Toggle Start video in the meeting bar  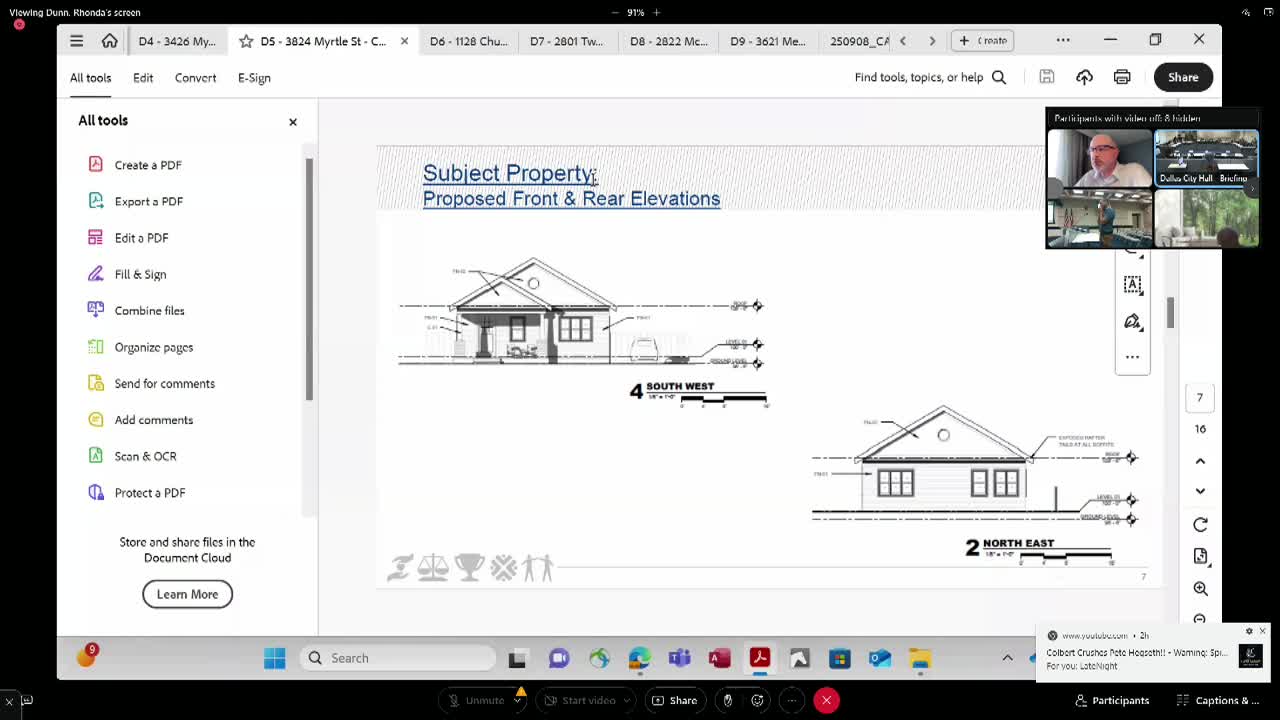[x=579, y=700]
